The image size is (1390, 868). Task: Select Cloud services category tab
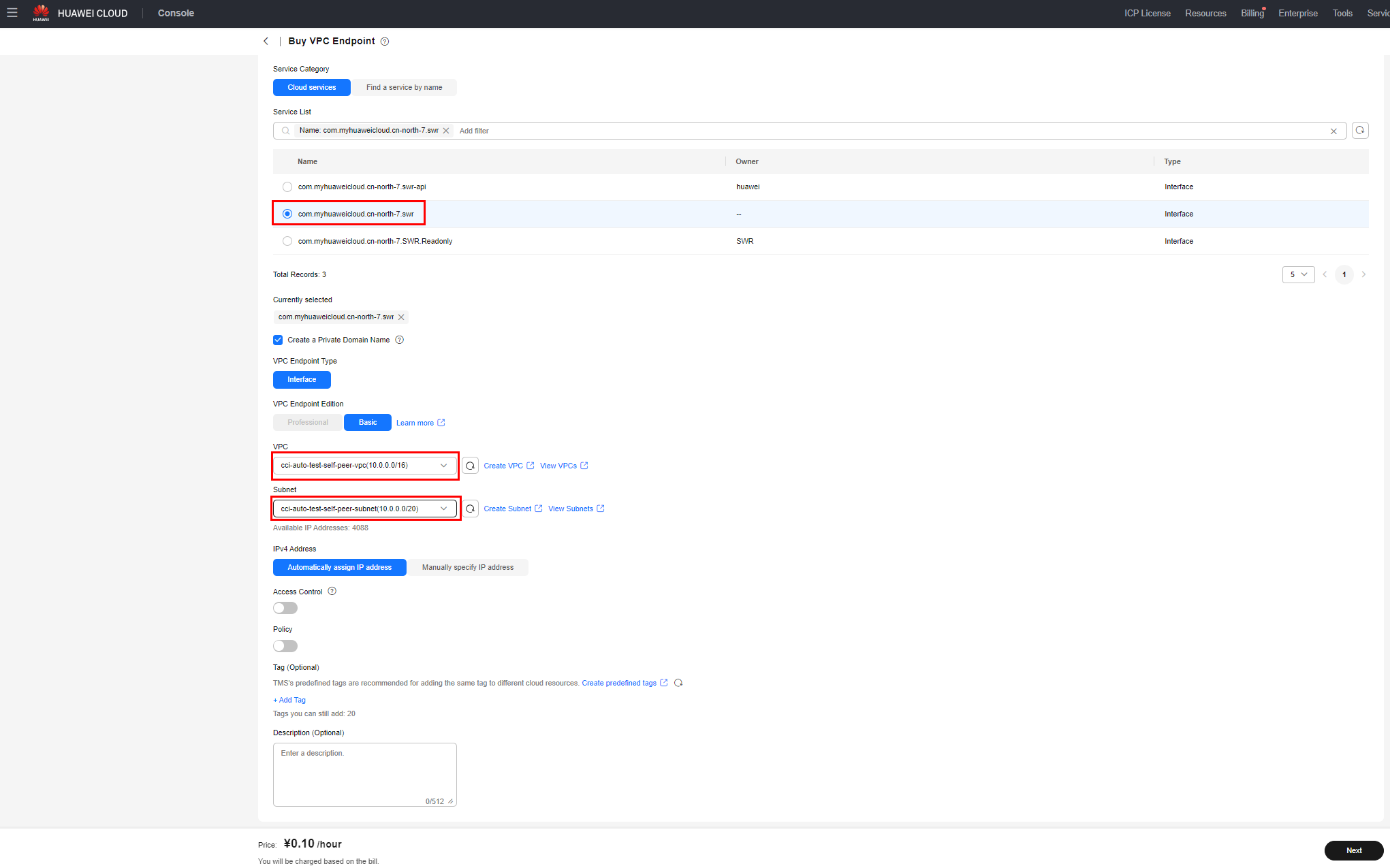(312, 87)
